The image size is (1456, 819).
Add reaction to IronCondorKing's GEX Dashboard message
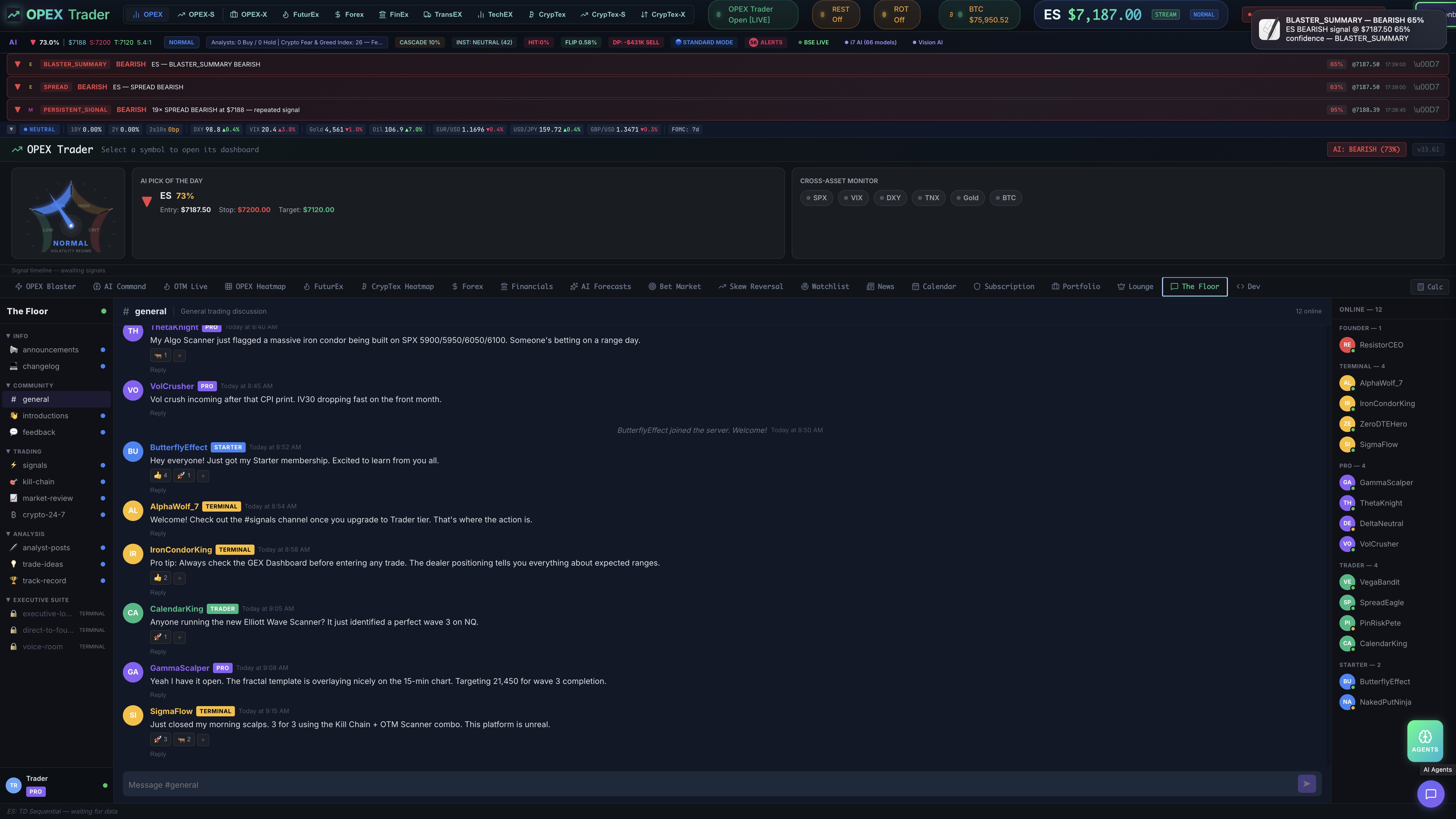coord(179,578)
